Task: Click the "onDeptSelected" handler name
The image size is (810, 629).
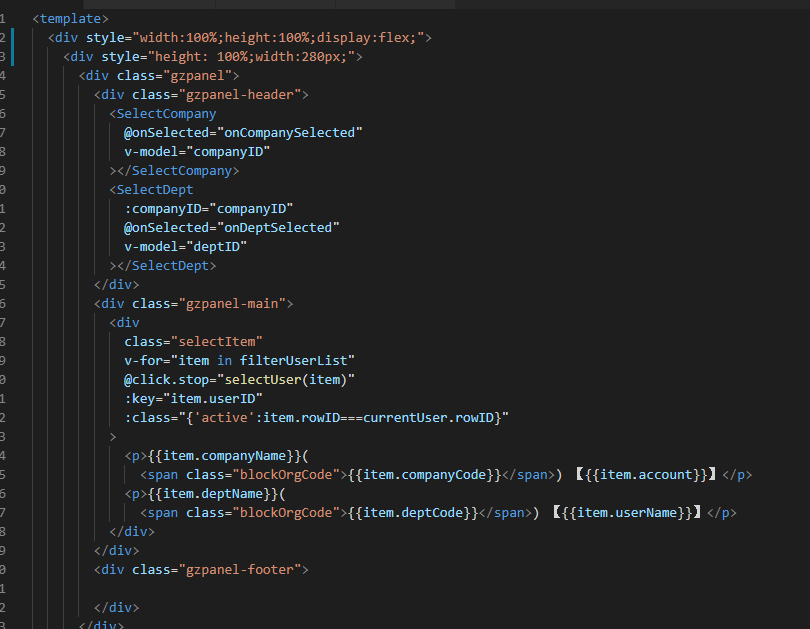Action: tap(278, 228)
